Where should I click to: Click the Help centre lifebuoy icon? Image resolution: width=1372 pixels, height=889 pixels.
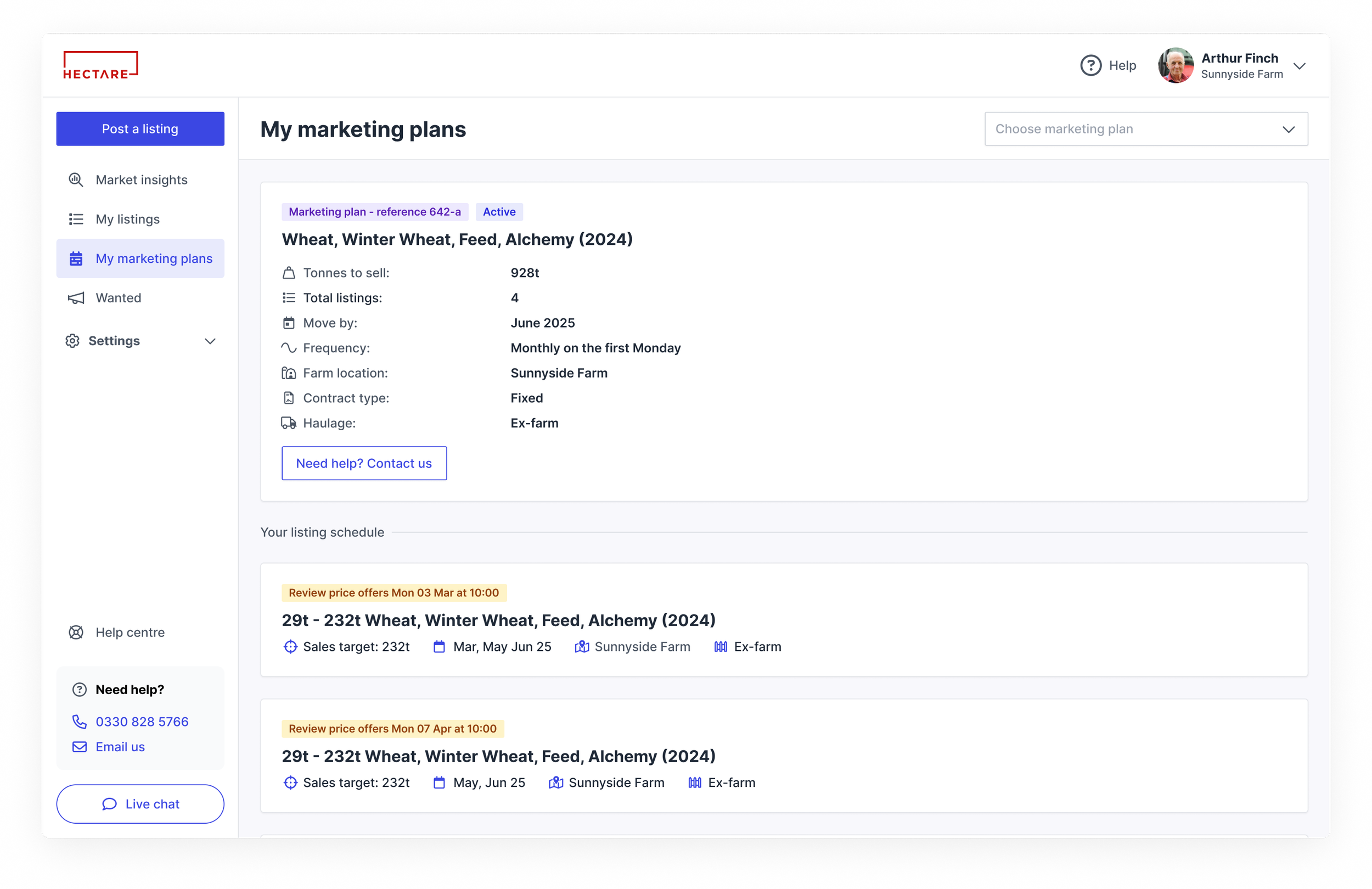(x=76, y=632)
